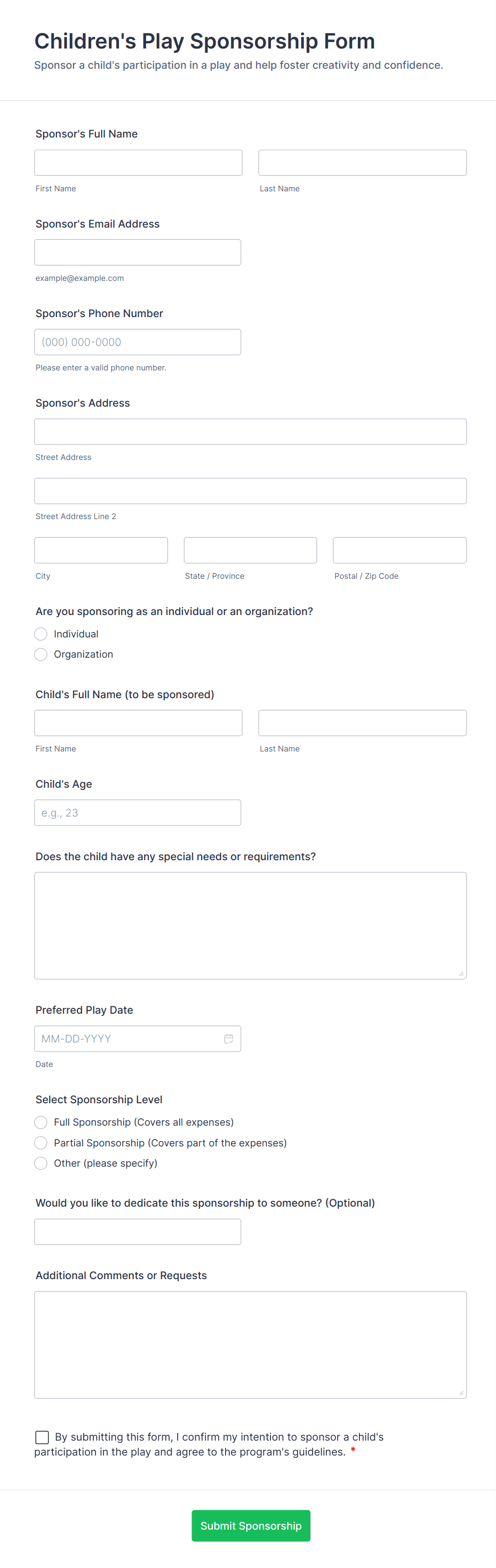496x1568 pixels.
Task: Select the Organization sponsor option
Action: [x=41, y=654]
